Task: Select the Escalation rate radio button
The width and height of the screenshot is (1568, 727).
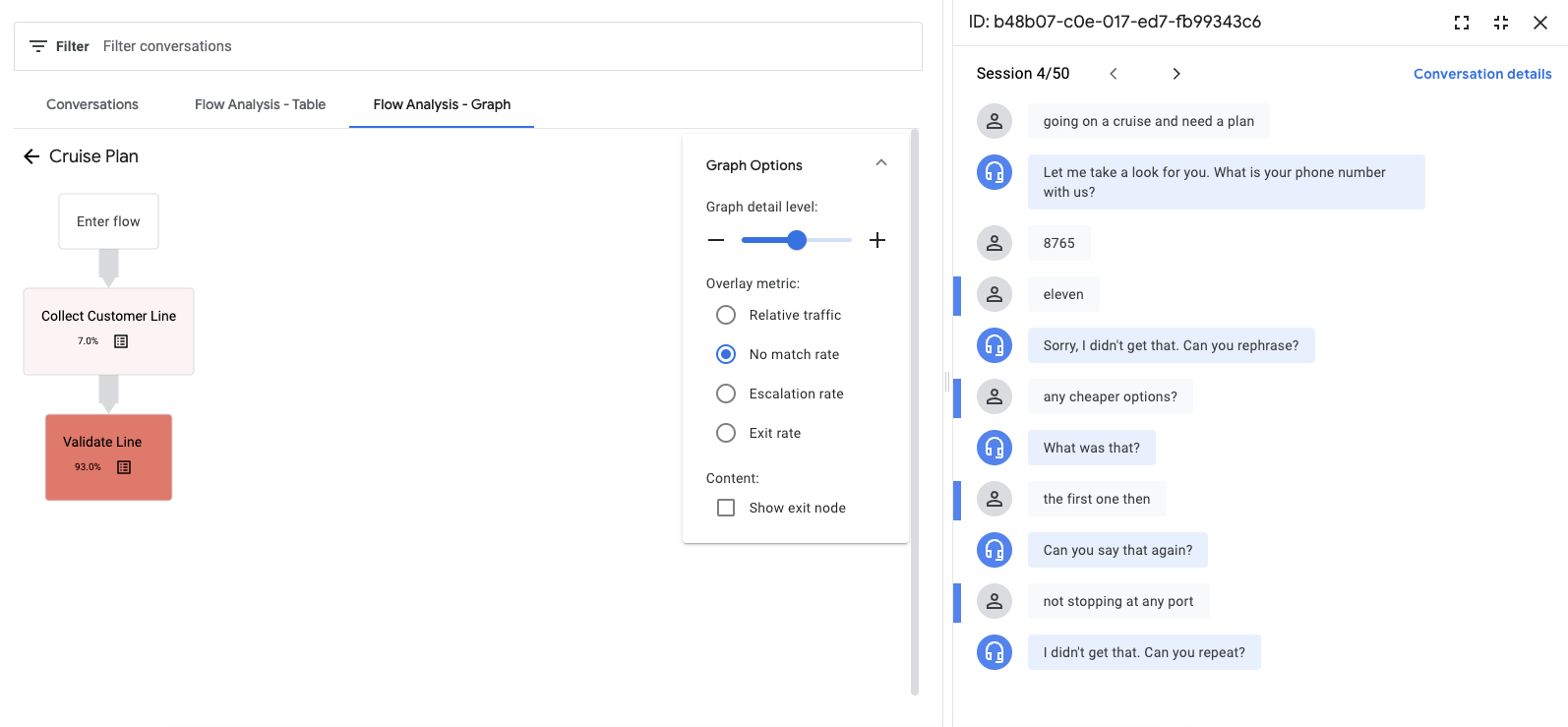Action: pos(726,394)
